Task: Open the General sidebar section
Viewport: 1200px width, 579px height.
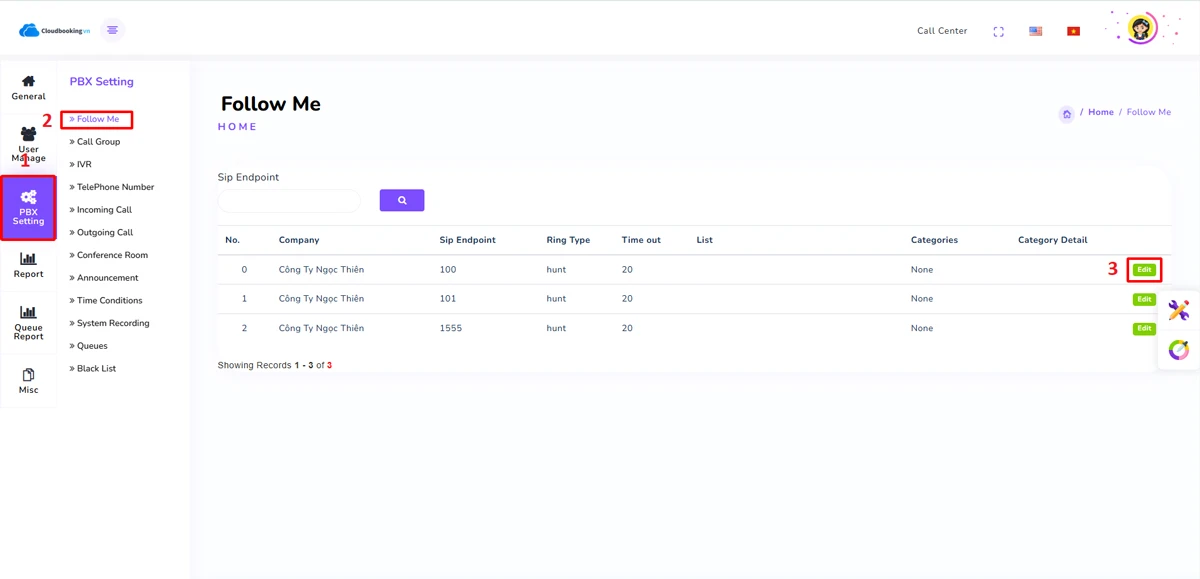Action: pos(28,87)
